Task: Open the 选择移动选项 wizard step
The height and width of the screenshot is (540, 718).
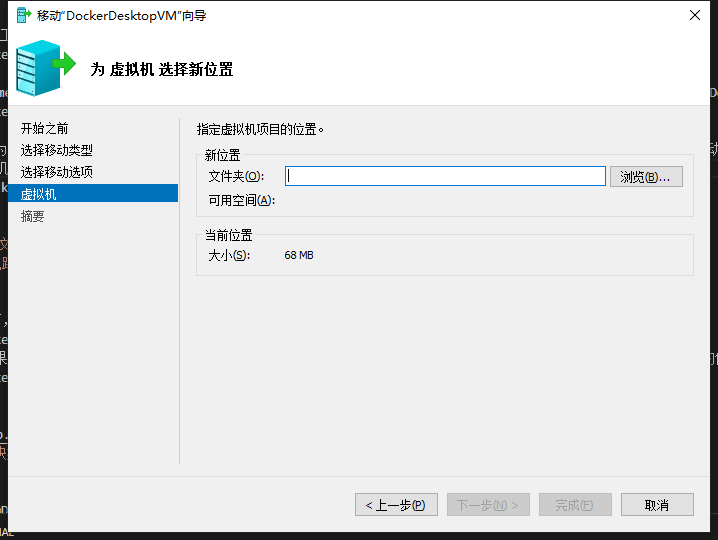Action: [57, 172]
